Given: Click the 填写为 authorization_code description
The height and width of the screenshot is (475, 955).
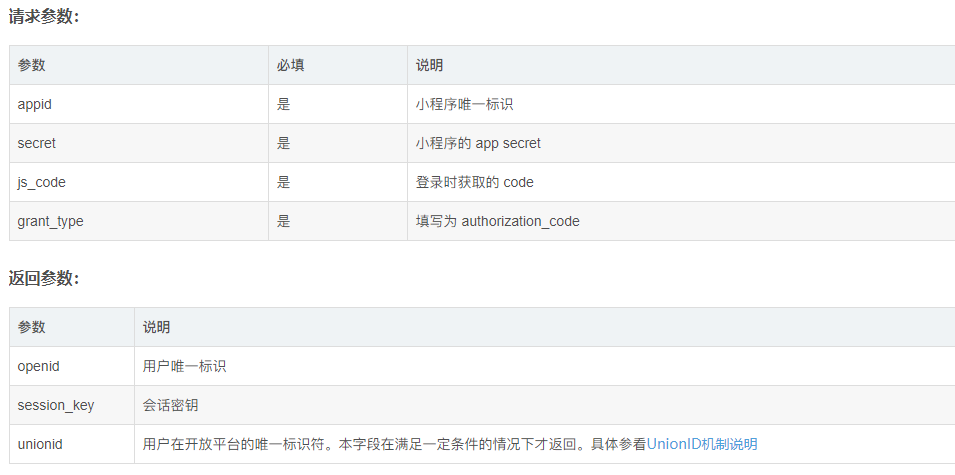Looking at the screenshot, I should (498, 221).
